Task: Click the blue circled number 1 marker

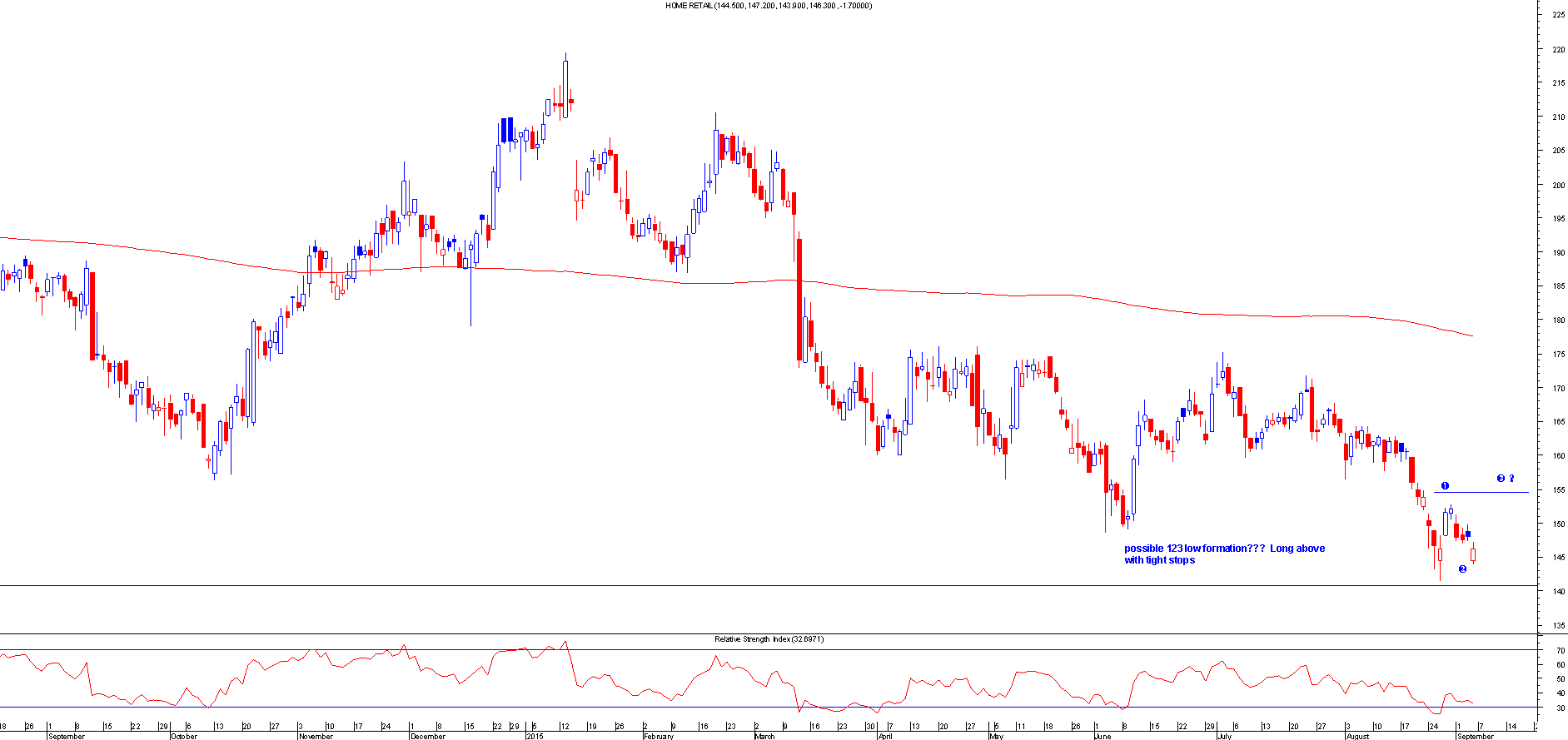Action: click(x=1445, y=486)
